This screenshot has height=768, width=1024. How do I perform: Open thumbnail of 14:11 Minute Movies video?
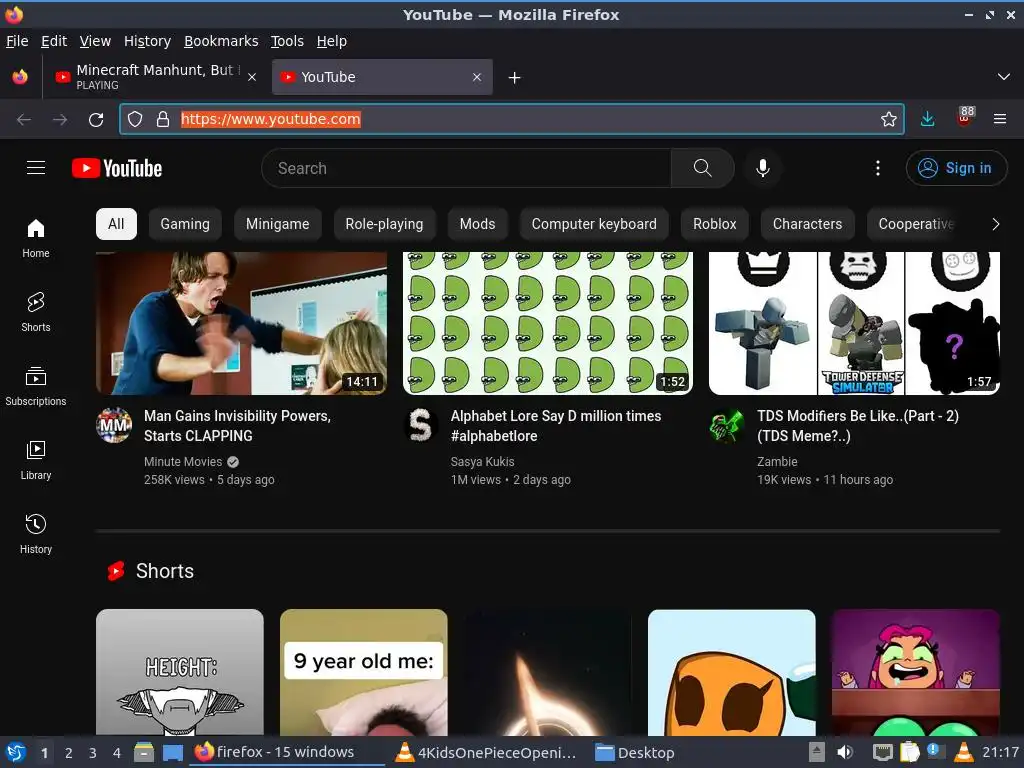coord(242,323)
